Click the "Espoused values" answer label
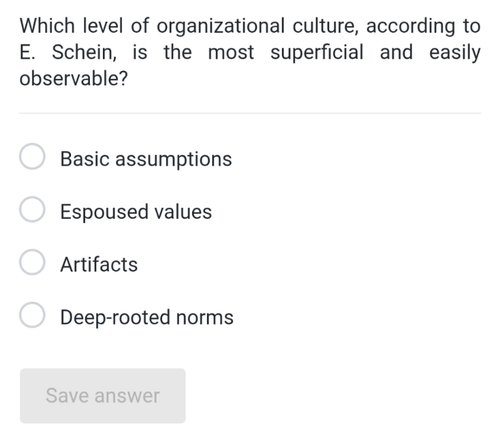The image size is (500, 434). [136, 212]
